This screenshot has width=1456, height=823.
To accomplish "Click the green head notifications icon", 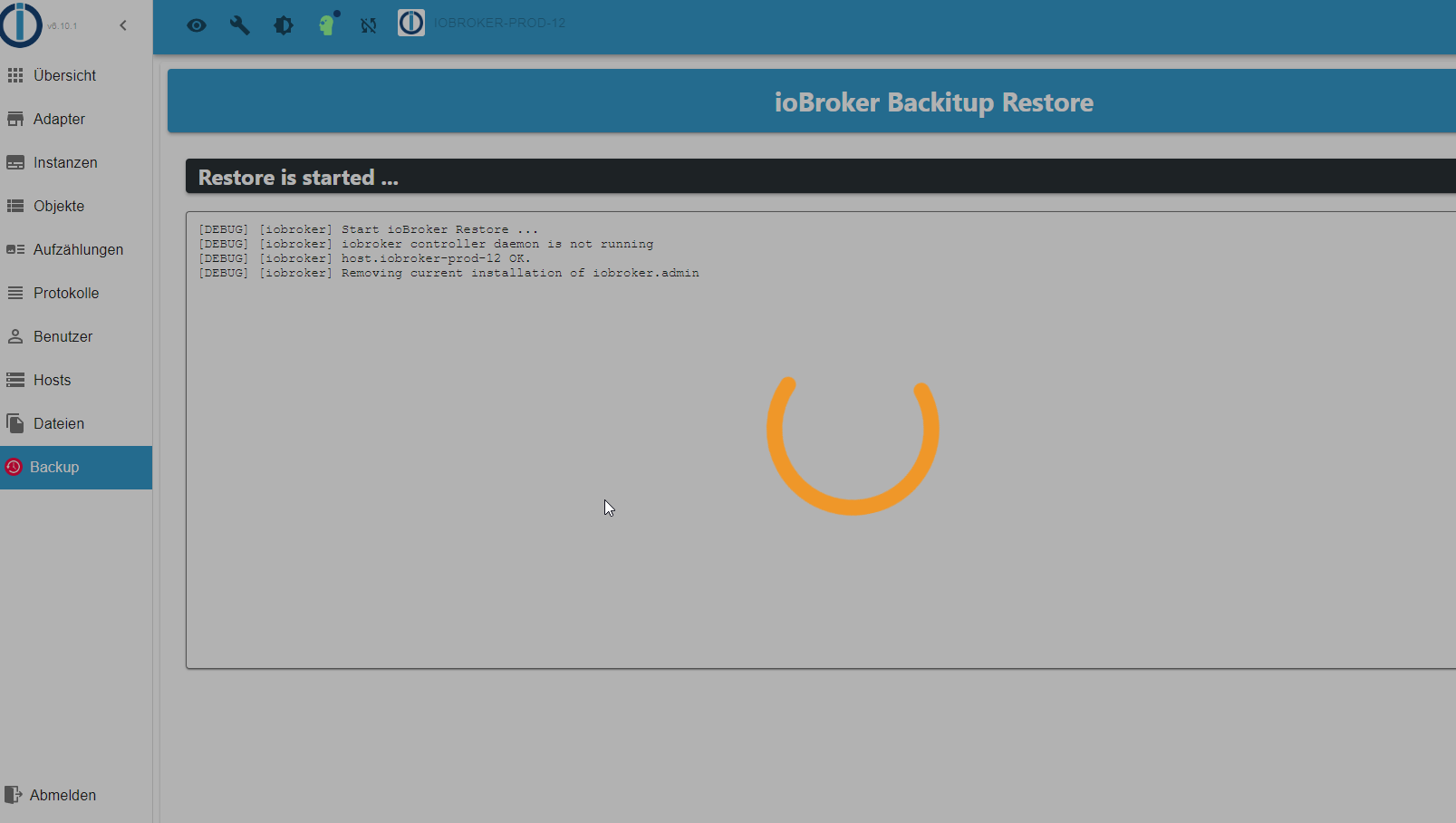I will pyautogui.click(x=327, y=24).
